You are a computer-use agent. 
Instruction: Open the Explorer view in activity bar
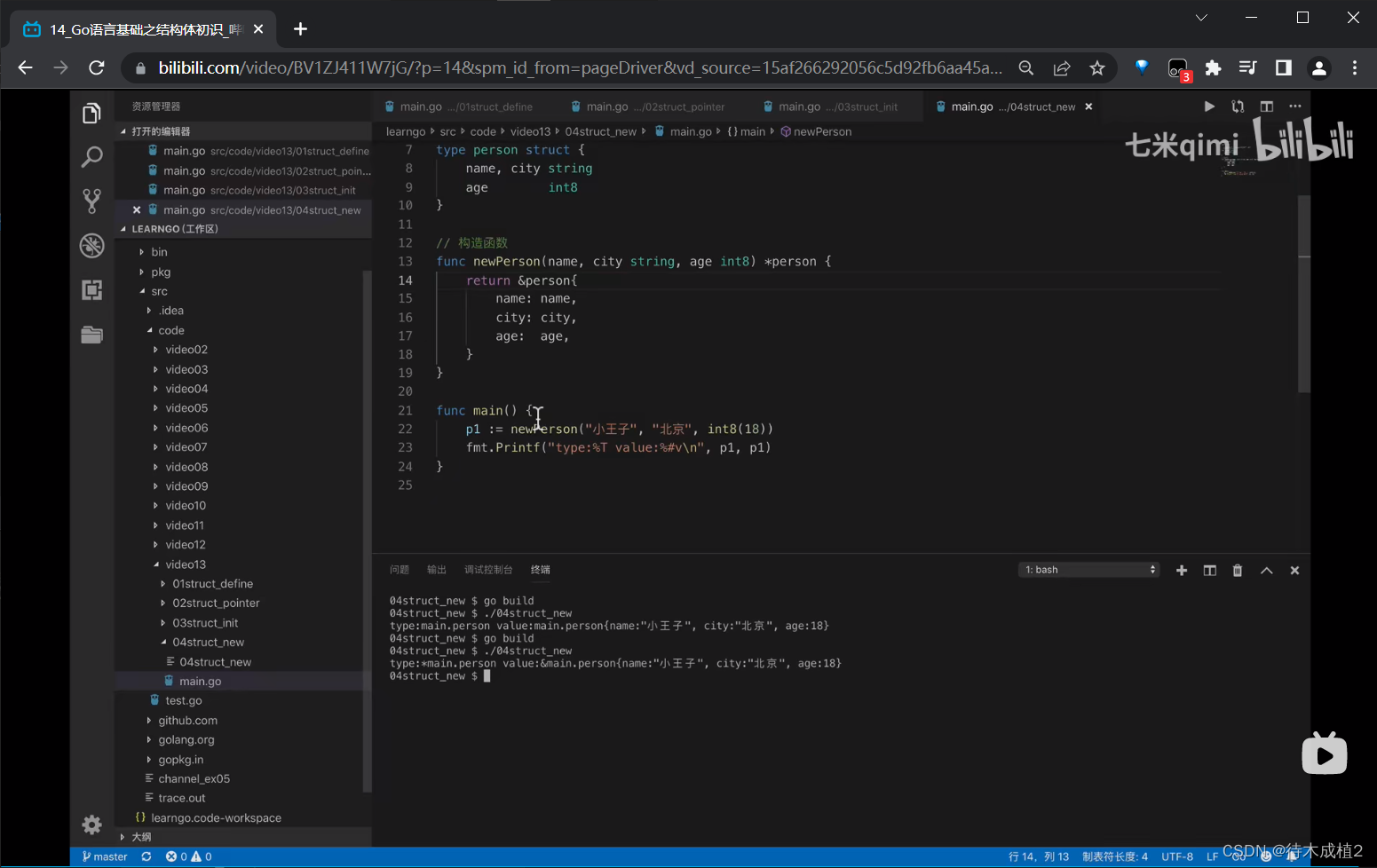point(91,114)
